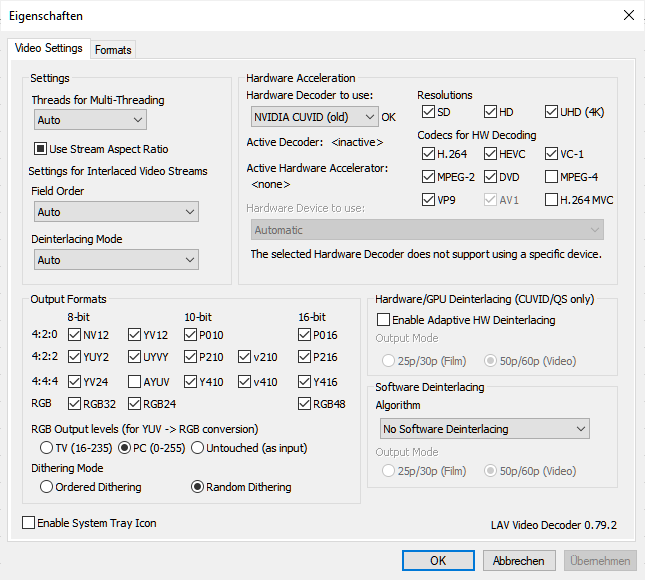This screenshot has height=580, width=645.
Task: Enable MPEG-4 hardware decoding codec
Action: pyautogui.click(x=552, y=177)
